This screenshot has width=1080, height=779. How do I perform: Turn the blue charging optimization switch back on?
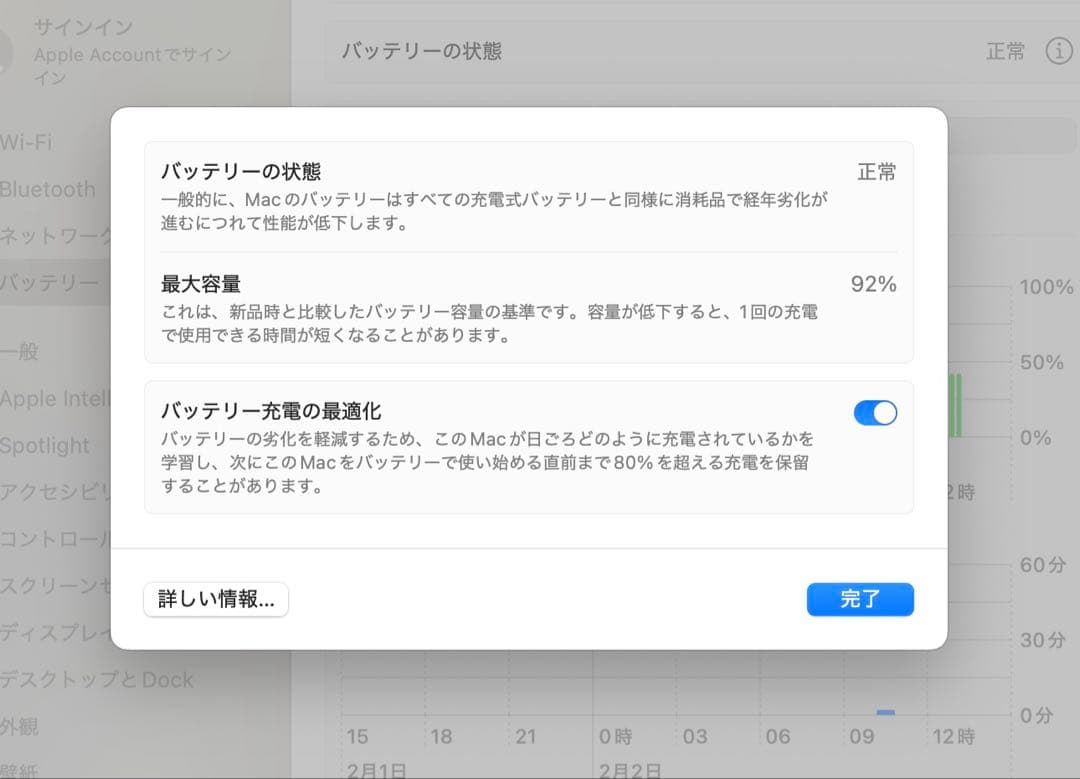875,412
